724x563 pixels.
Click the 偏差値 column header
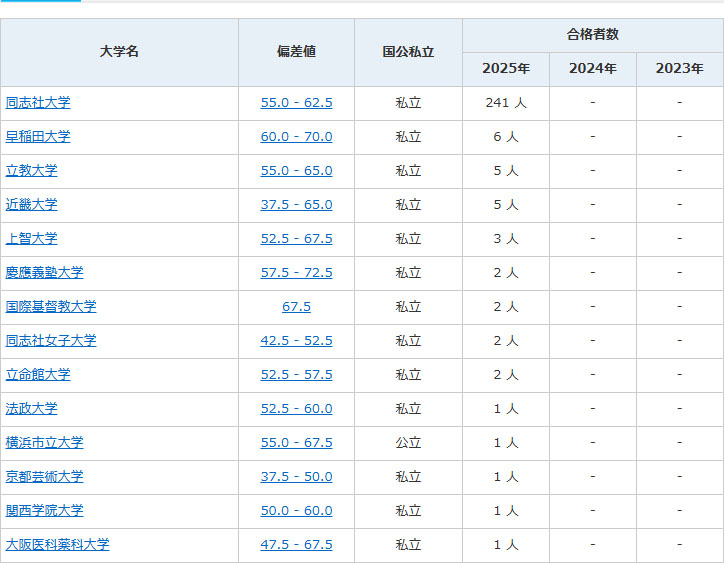[x=296, y=52]
